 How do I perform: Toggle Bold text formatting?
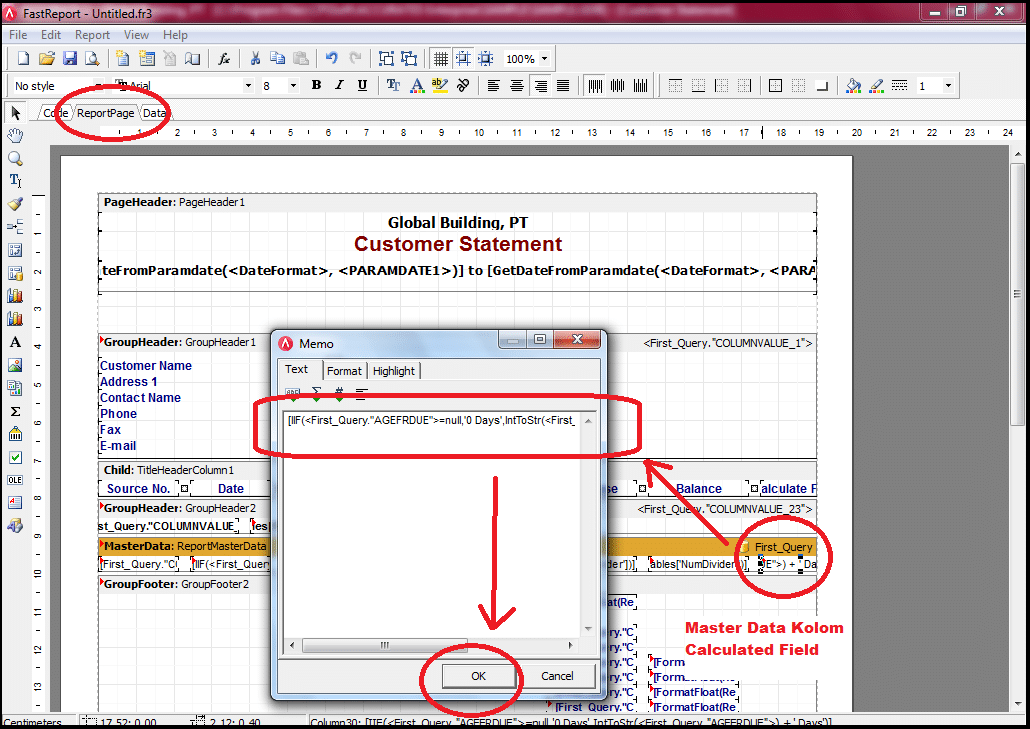316,86
